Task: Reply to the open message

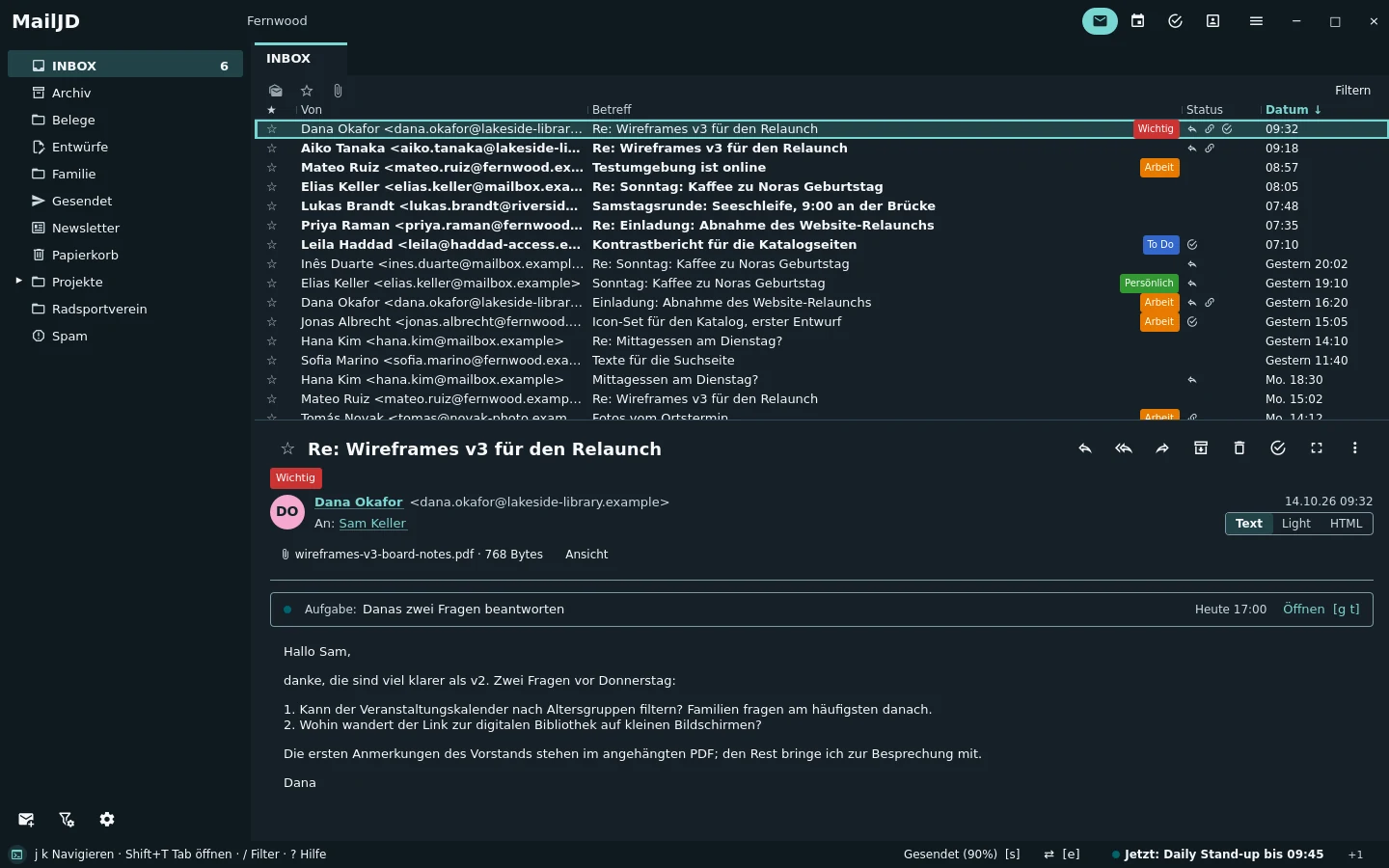Action: click(x=1085, y=448)
